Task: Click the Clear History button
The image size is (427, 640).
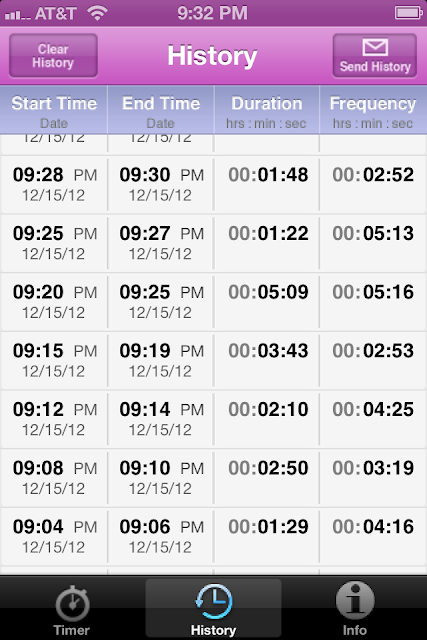Action: [x=53, y=56]
